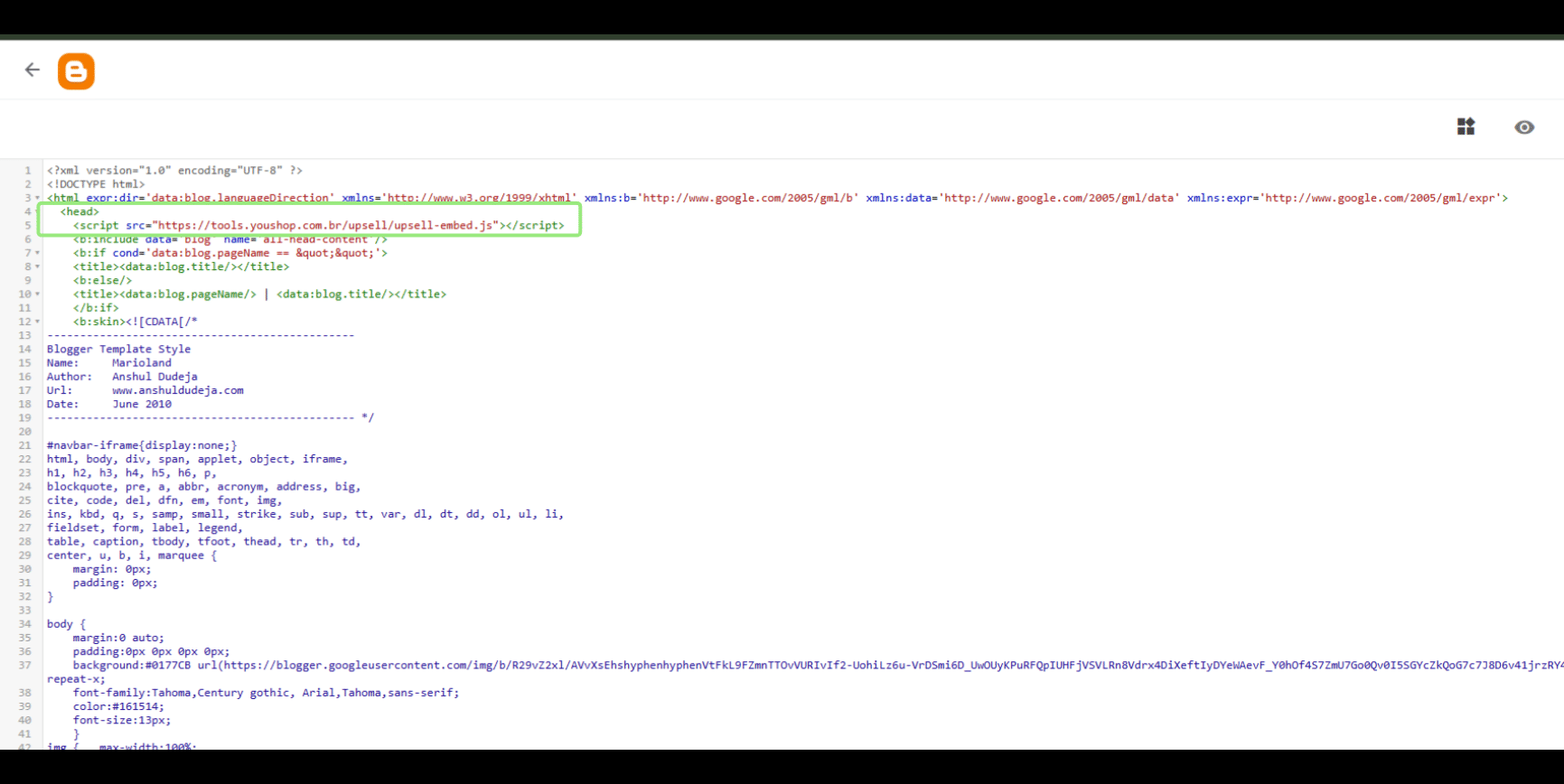Click the <title><data:blog.title/> line 8
1564x784 pixels.
[182, 266]
